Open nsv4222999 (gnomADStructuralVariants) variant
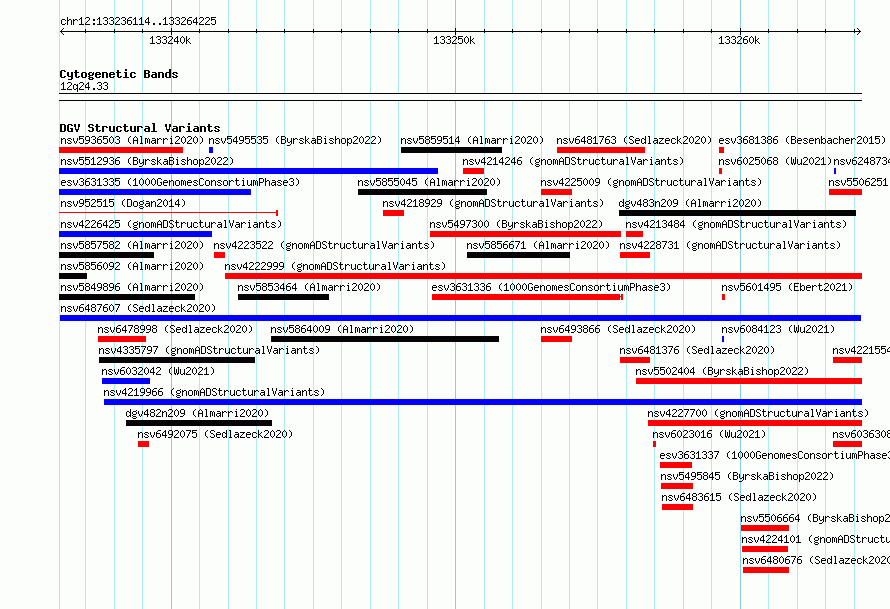890x609 pixels. [335, 266]
